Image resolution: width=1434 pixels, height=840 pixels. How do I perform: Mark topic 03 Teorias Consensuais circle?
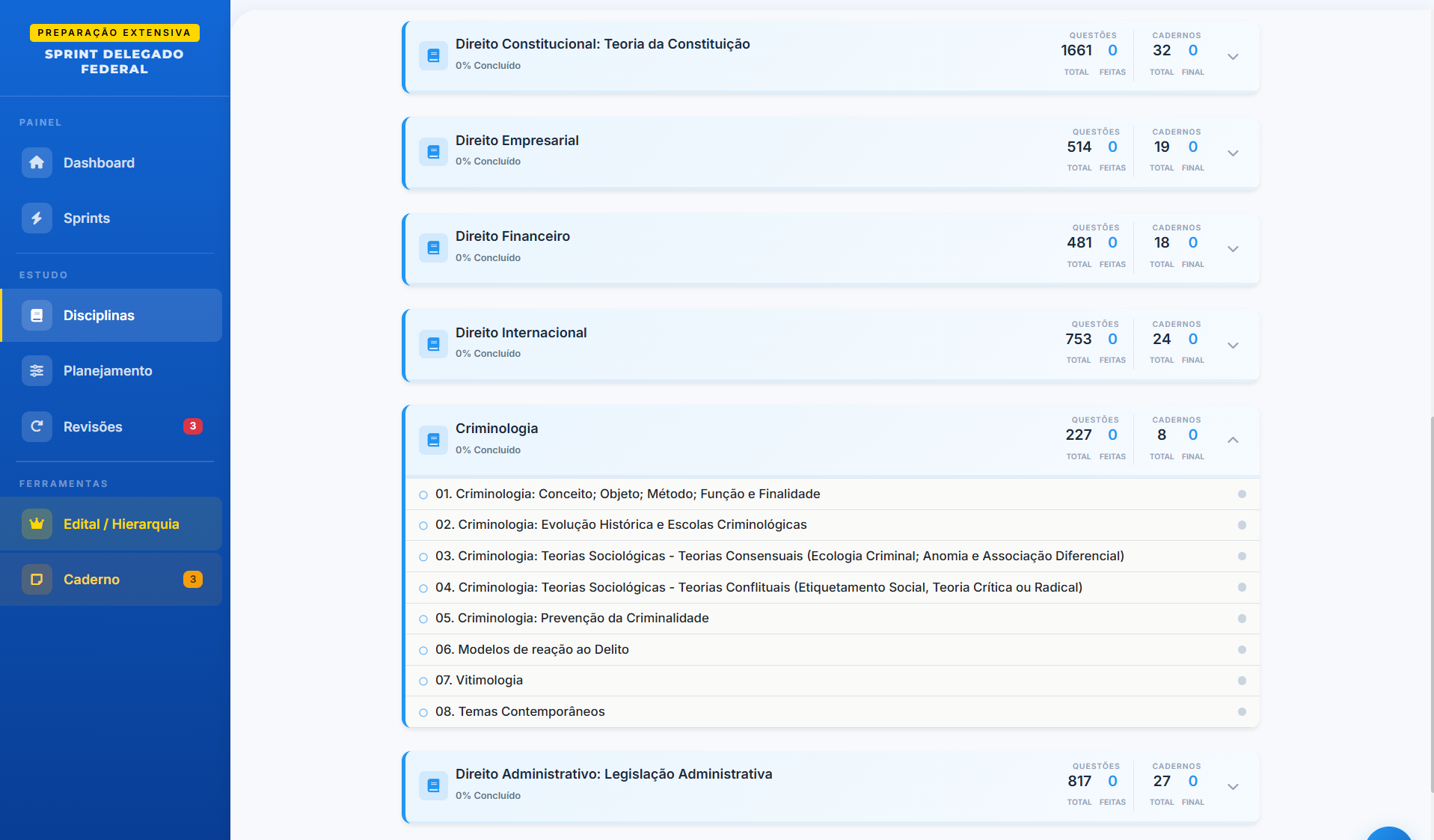click(423, 557)
